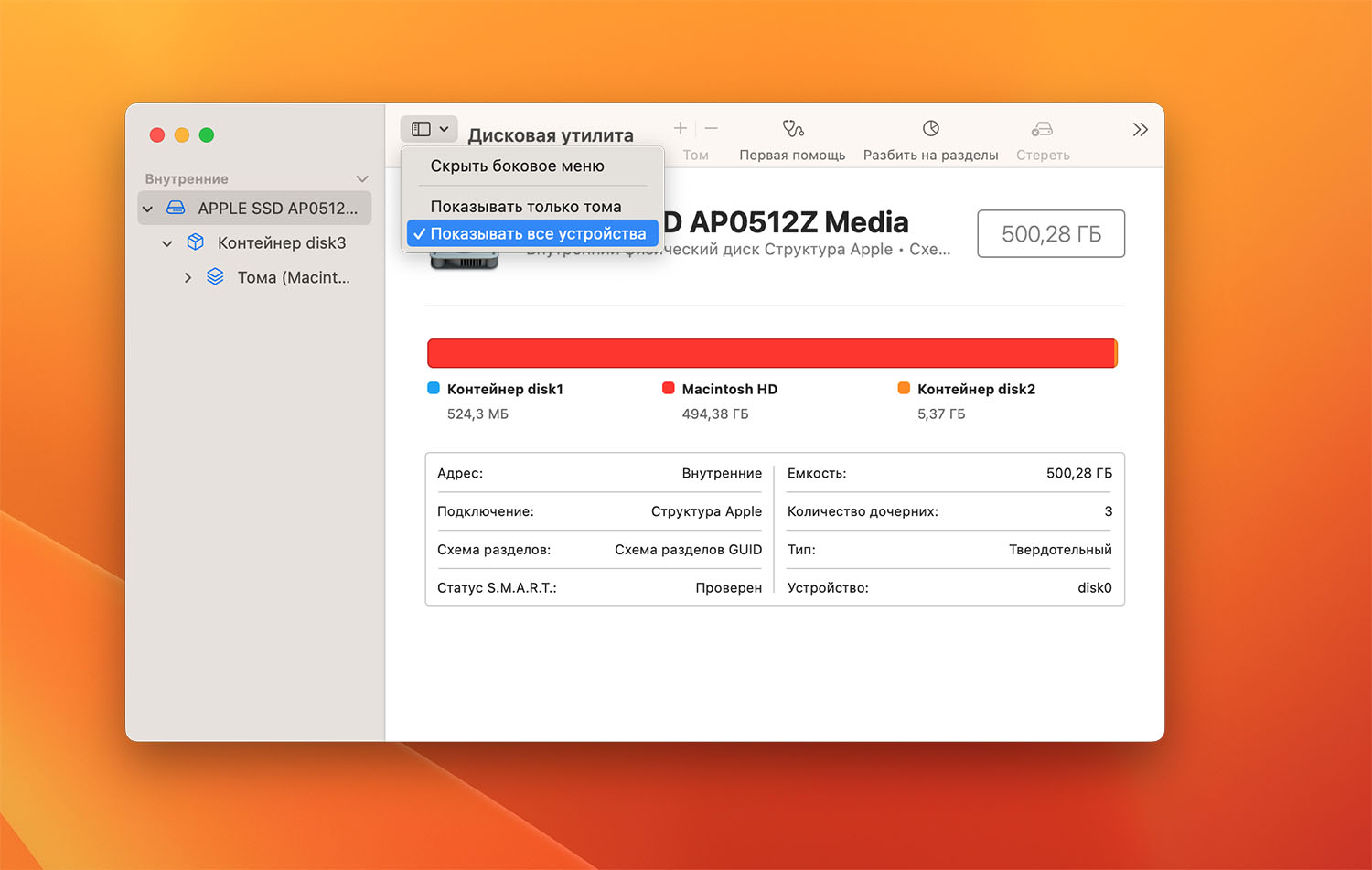Click the Erase drive icon
This screenshot has height=870, width=1372.
coord(1042,129)
